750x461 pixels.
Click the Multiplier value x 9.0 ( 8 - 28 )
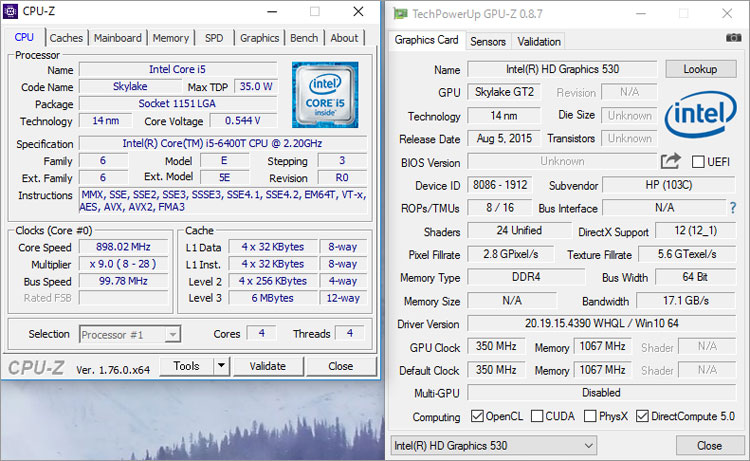123,264
